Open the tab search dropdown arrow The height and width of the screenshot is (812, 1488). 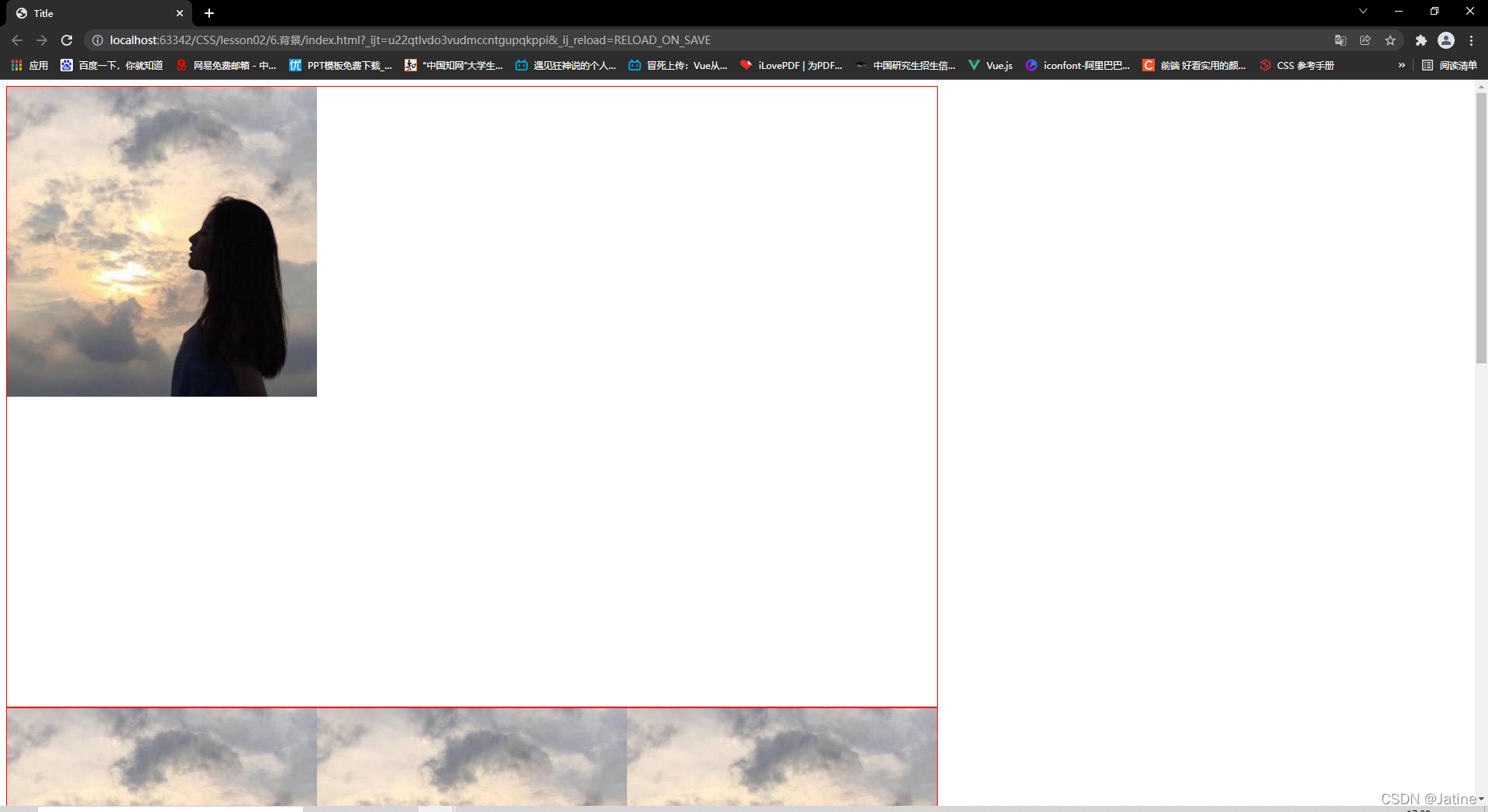pyautogui.click(x=1363, y=11)
